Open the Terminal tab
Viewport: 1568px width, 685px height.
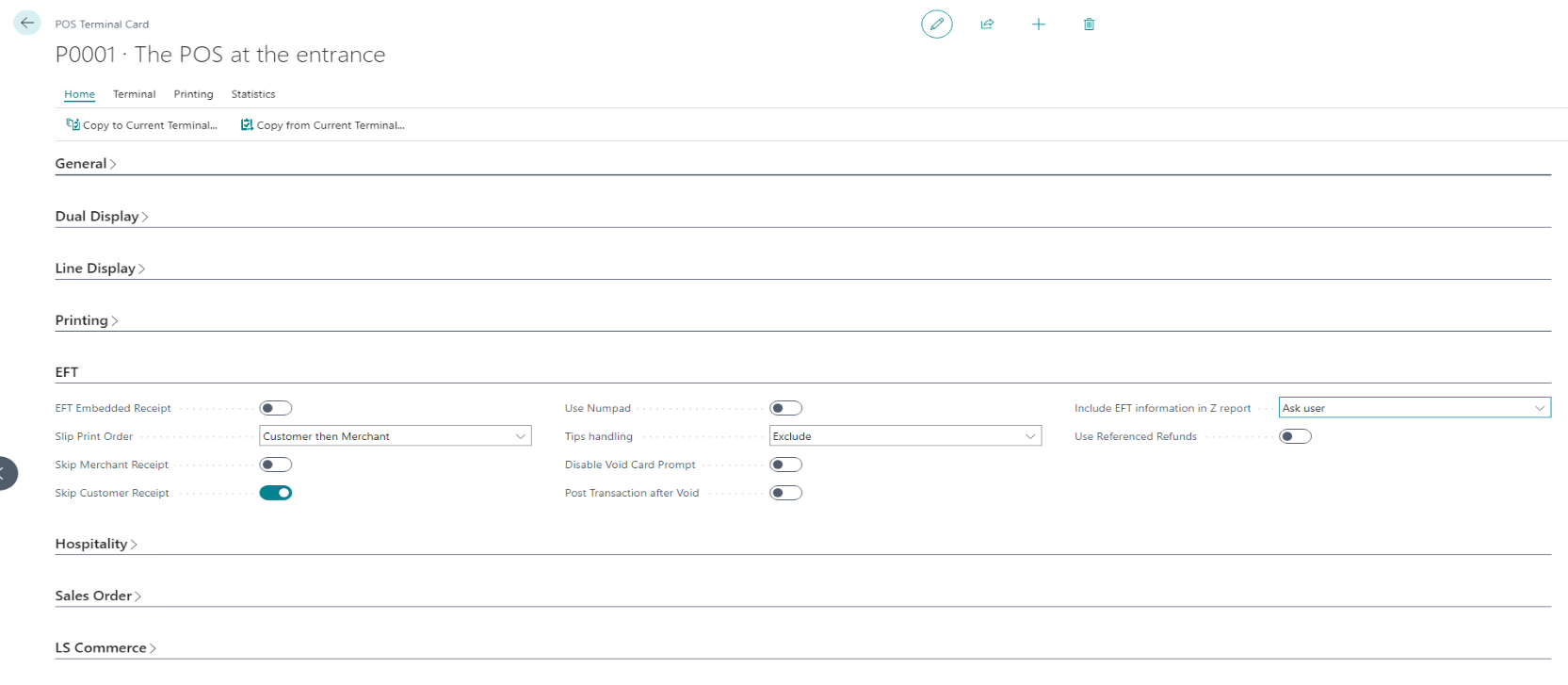(134, 94)
